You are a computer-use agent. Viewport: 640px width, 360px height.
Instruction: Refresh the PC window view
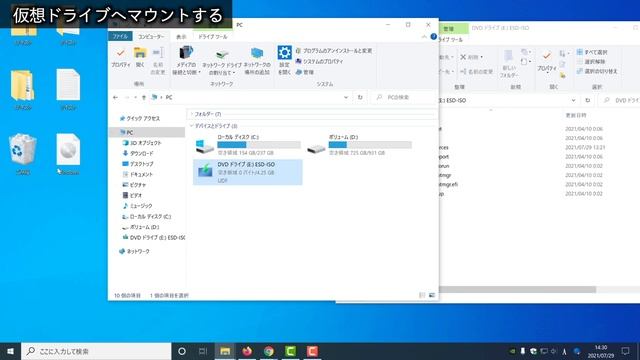pyautogui.click(x=360, y=97)
